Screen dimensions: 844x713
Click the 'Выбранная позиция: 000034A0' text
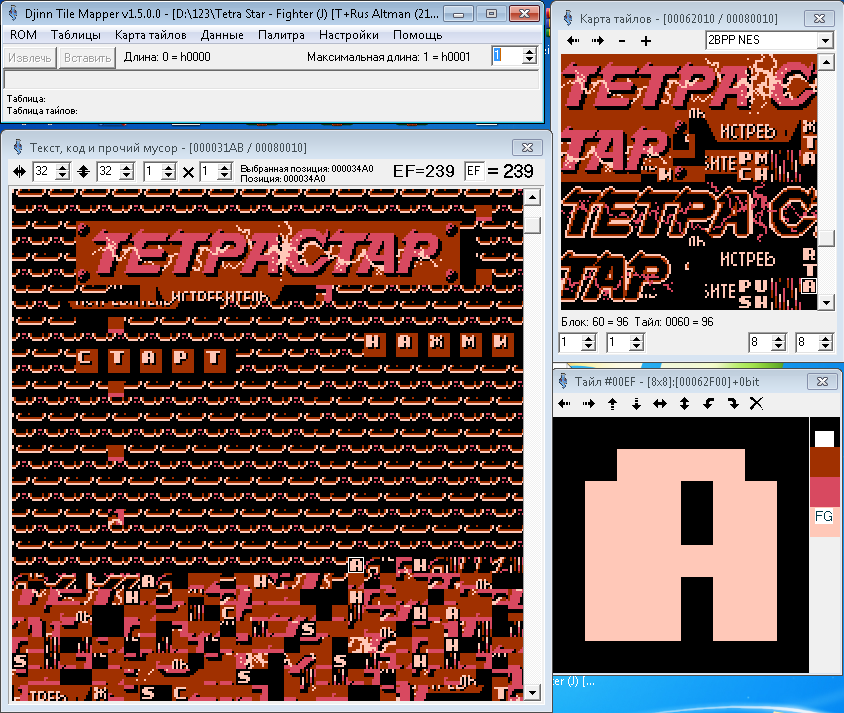point(306,168)
